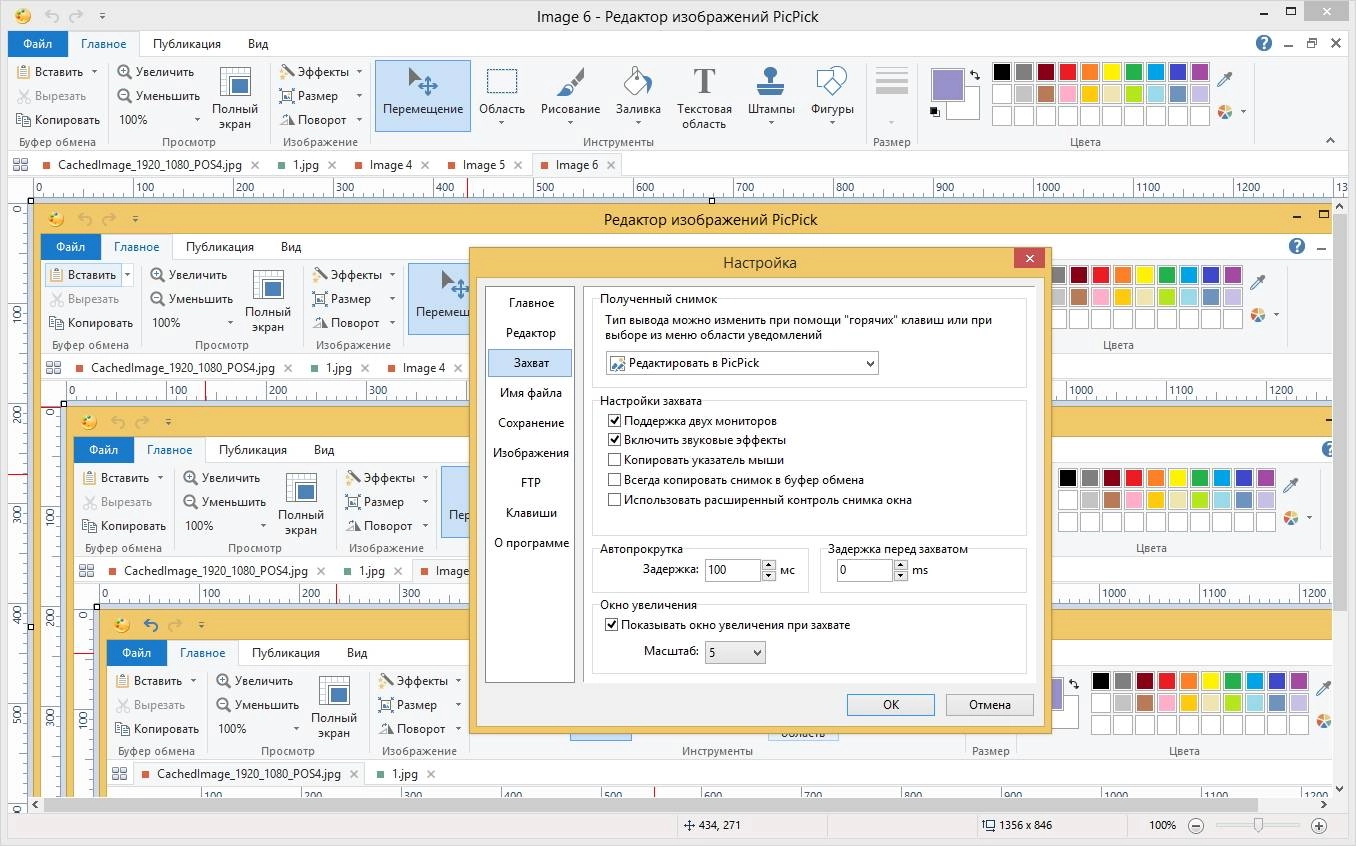Close the Image 6 document tab

pos(610,165)
